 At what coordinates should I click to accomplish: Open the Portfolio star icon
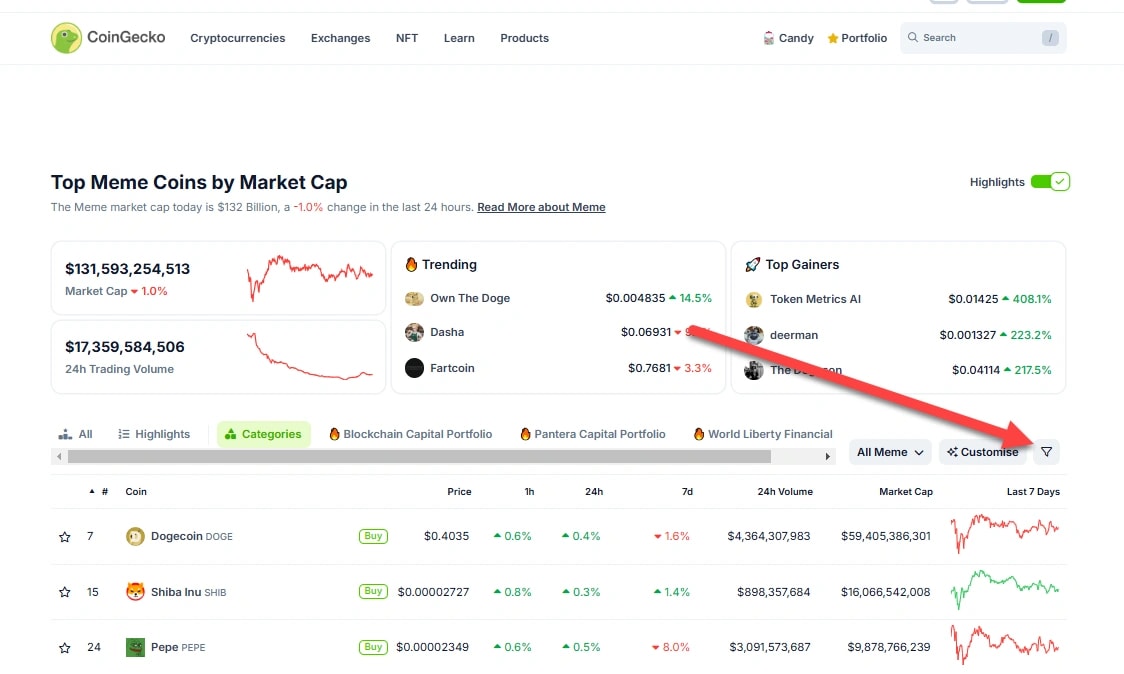(832, 38)
